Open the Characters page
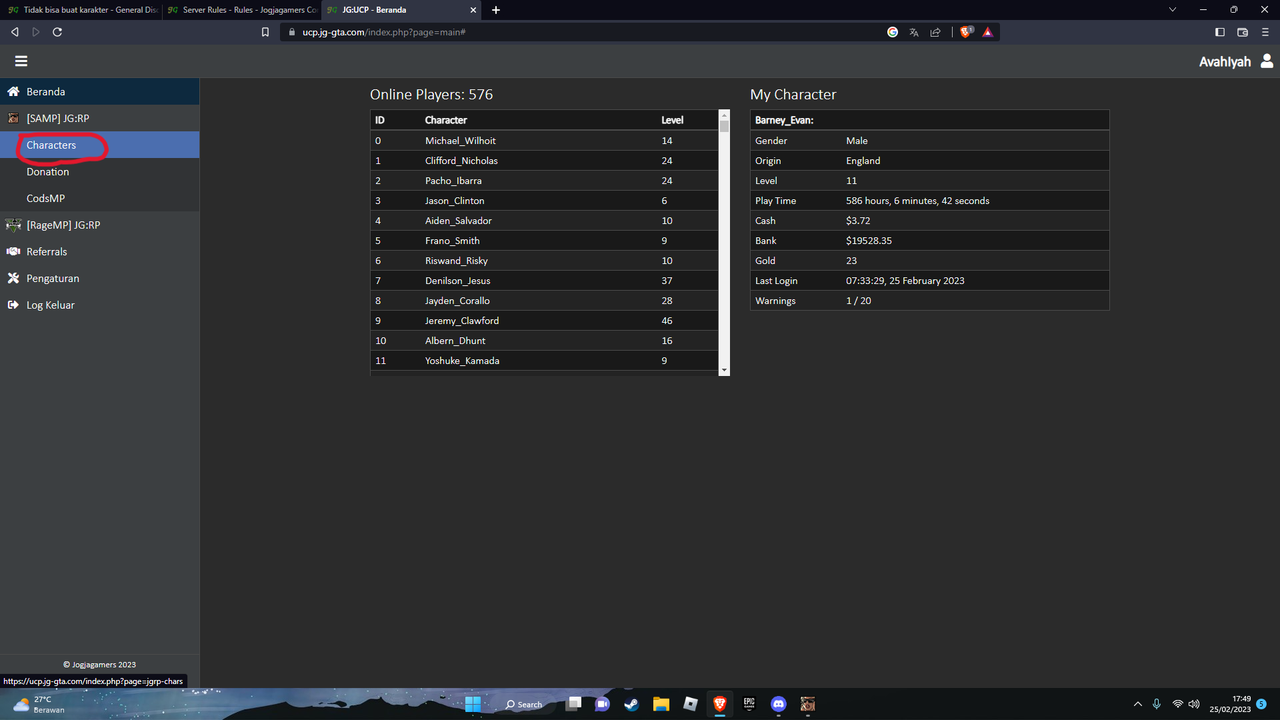 click(x=100, y=145)
